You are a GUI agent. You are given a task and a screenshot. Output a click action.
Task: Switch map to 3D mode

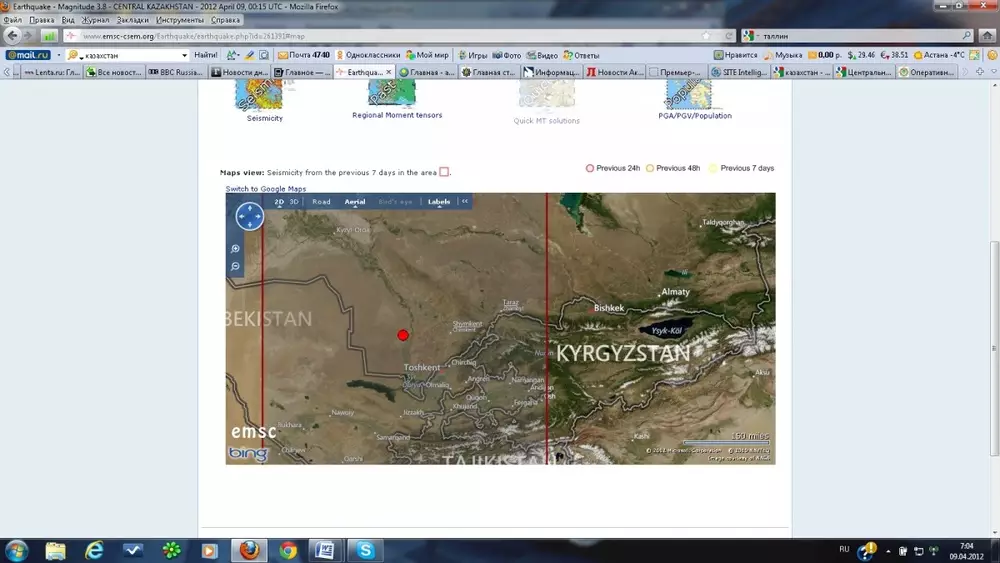point(293,202)
